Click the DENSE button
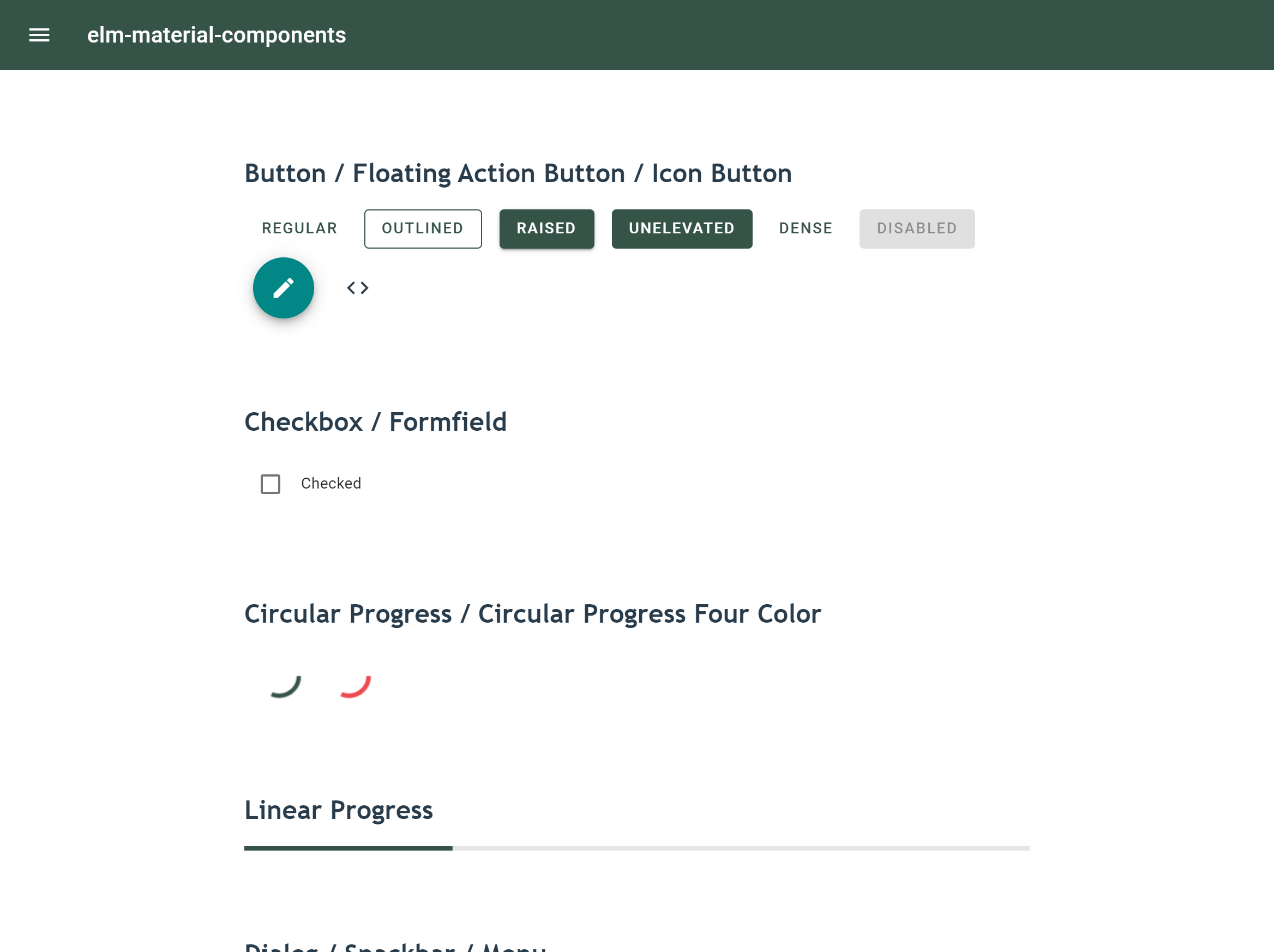 [x=806, y=228]
